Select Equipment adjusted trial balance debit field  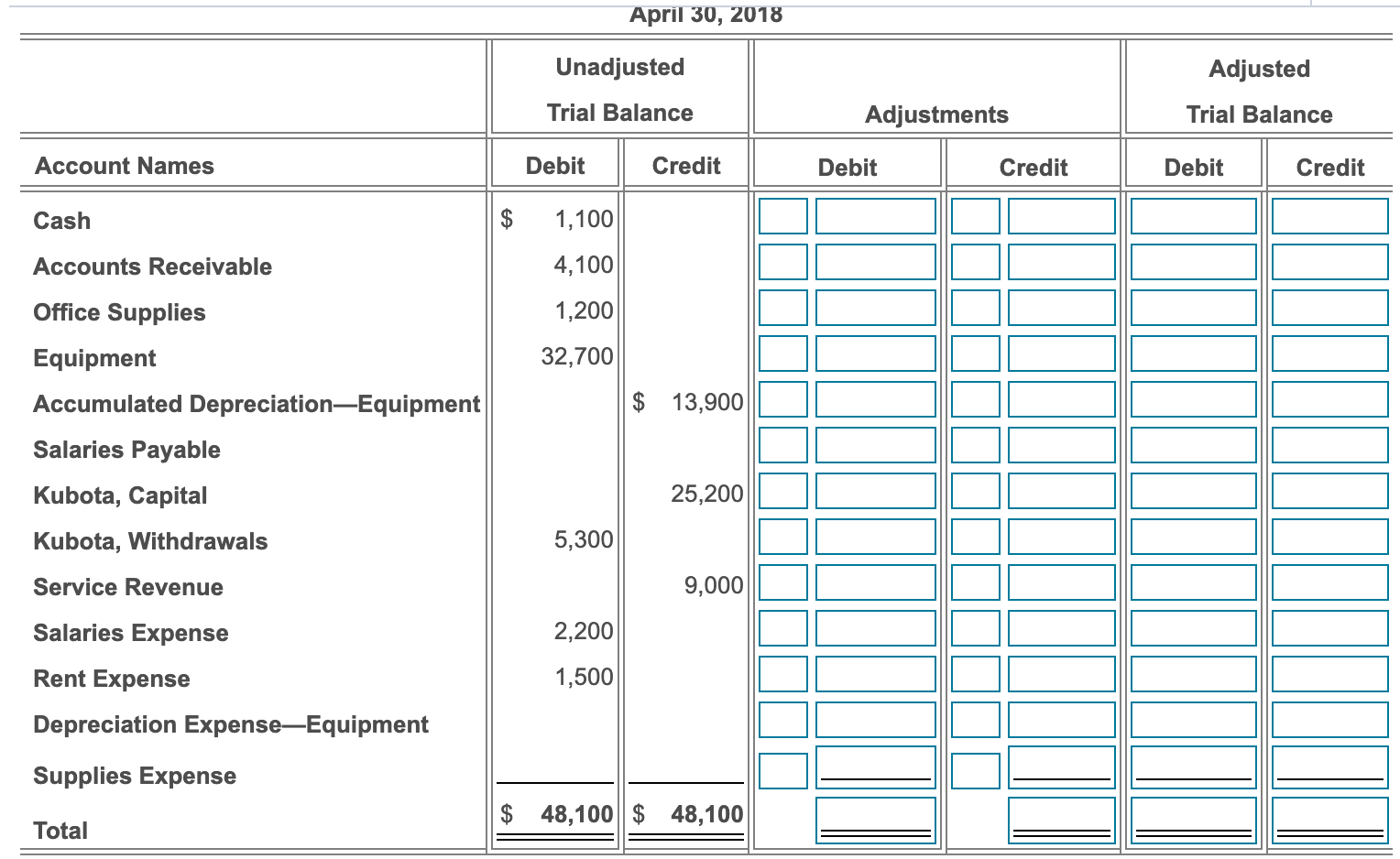tap(1194, 353)
